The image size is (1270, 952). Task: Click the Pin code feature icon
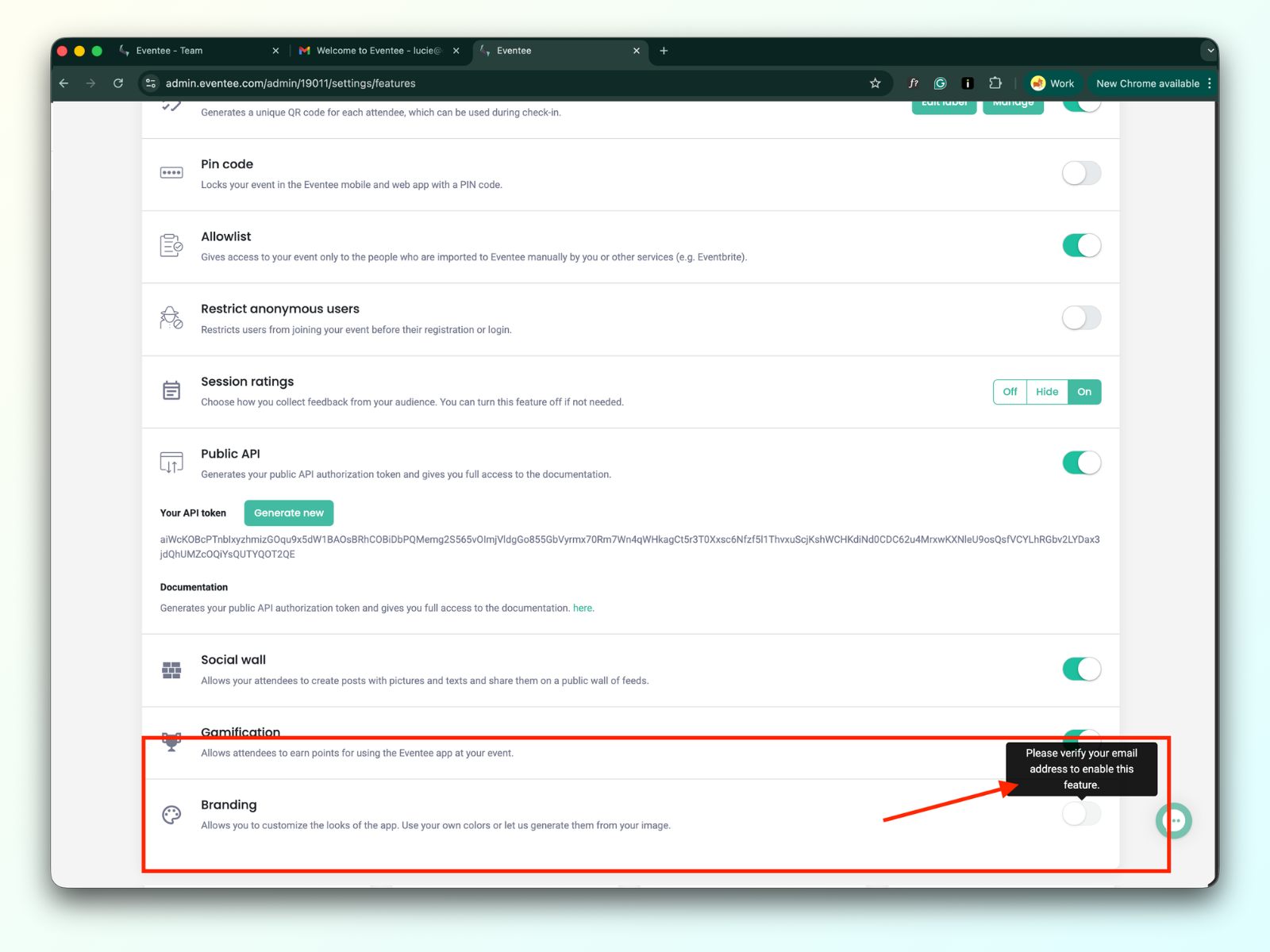pos(171,173)
